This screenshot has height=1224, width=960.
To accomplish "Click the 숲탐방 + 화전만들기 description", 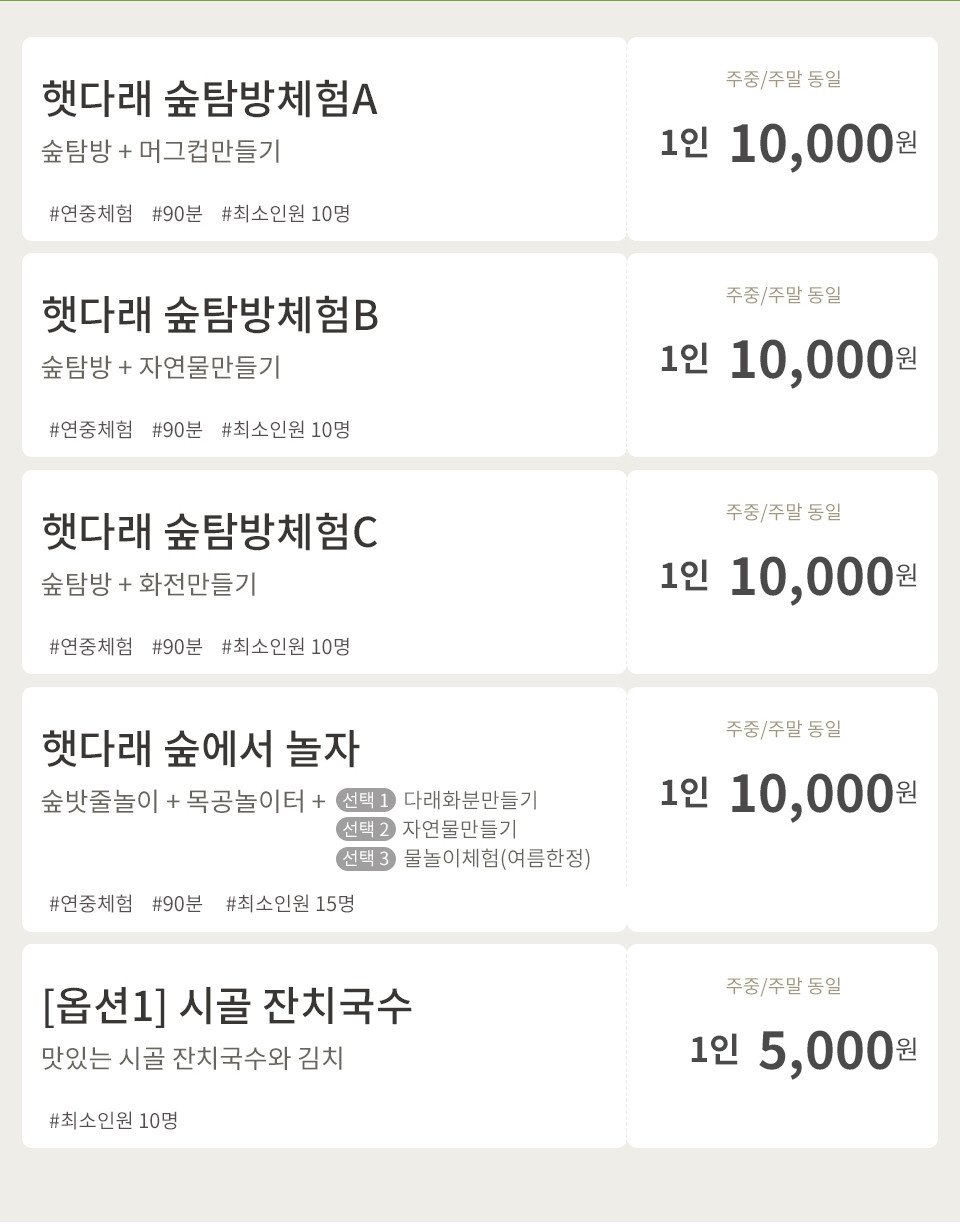I will tap(149, 583).
